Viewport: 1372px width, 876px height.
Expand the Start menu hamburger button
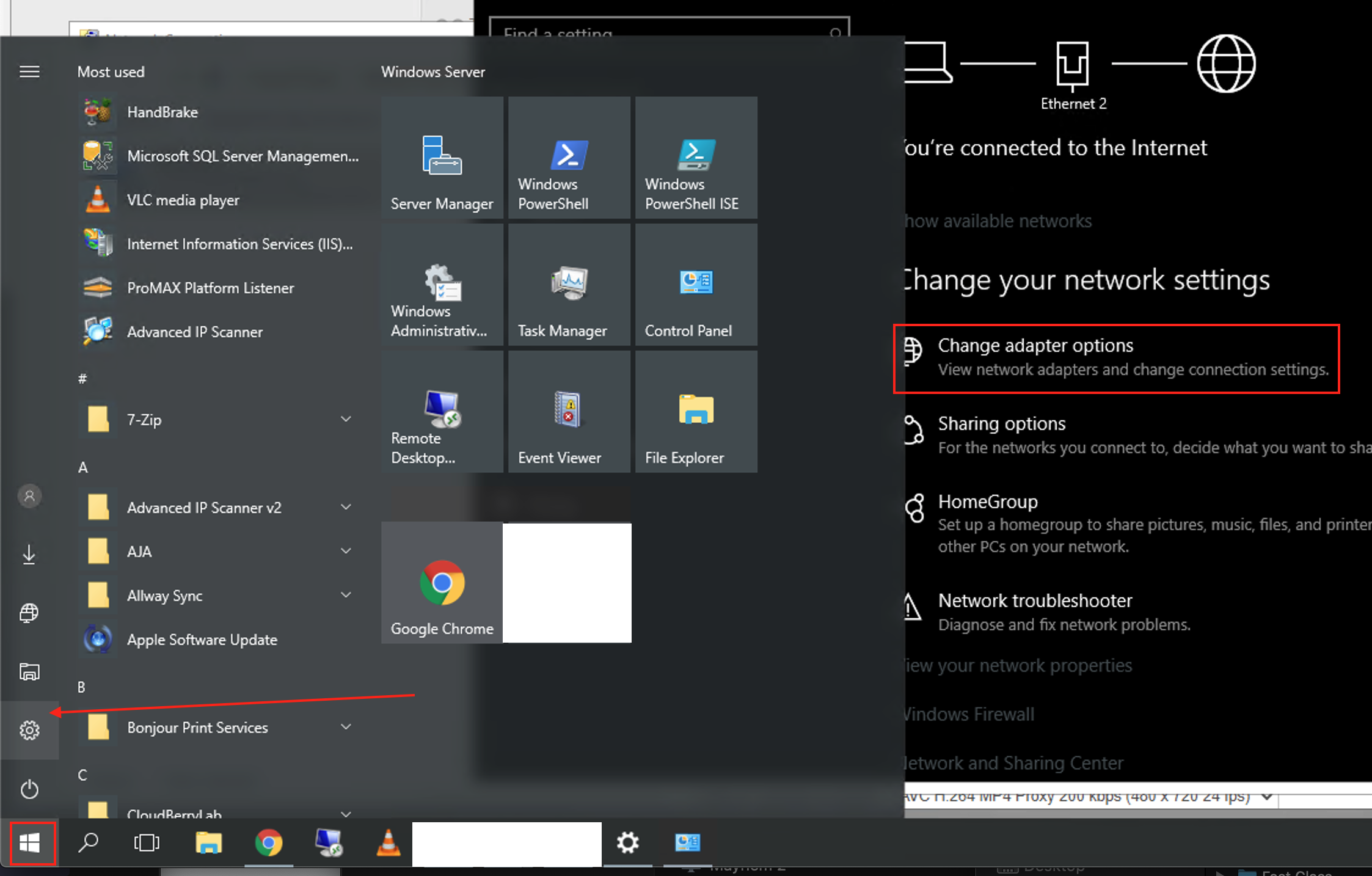tap(29, 72)
